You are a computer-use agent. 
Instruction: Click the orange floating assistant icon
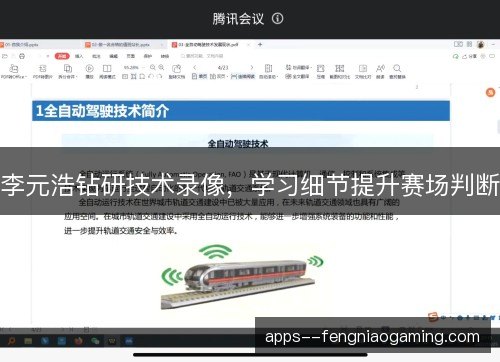point(490,92)
